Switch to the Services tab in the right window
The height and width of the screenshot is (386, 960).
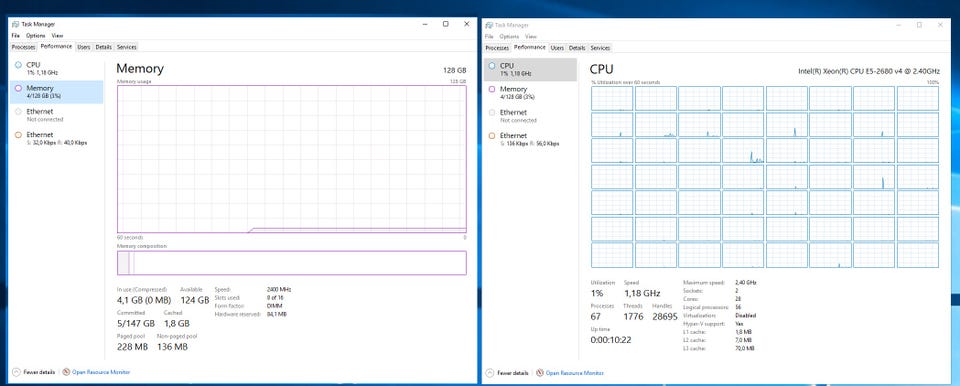pos(600,47)
